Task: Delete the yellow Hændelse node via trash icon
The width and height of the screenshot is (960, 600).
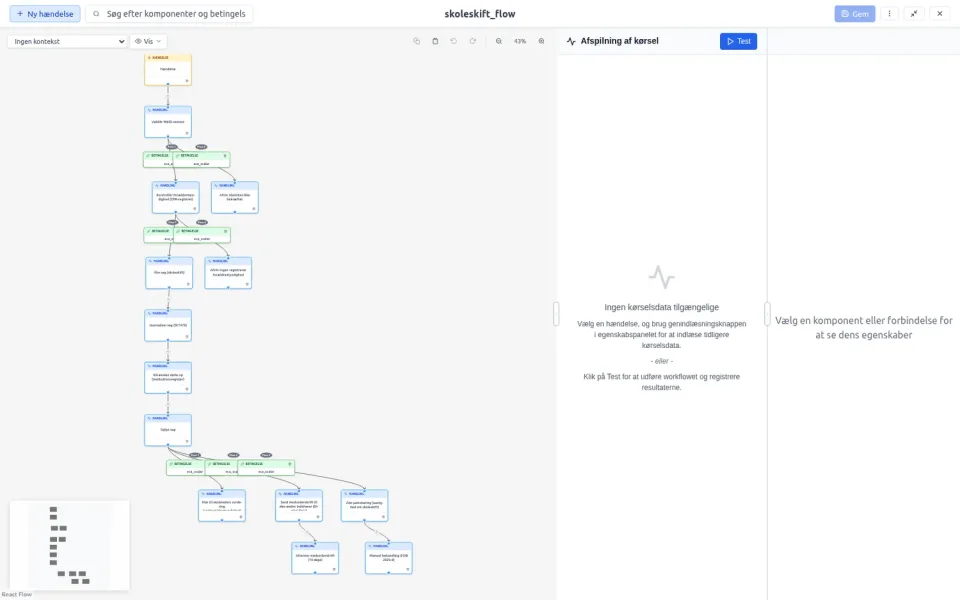Action: pos(187,81)
